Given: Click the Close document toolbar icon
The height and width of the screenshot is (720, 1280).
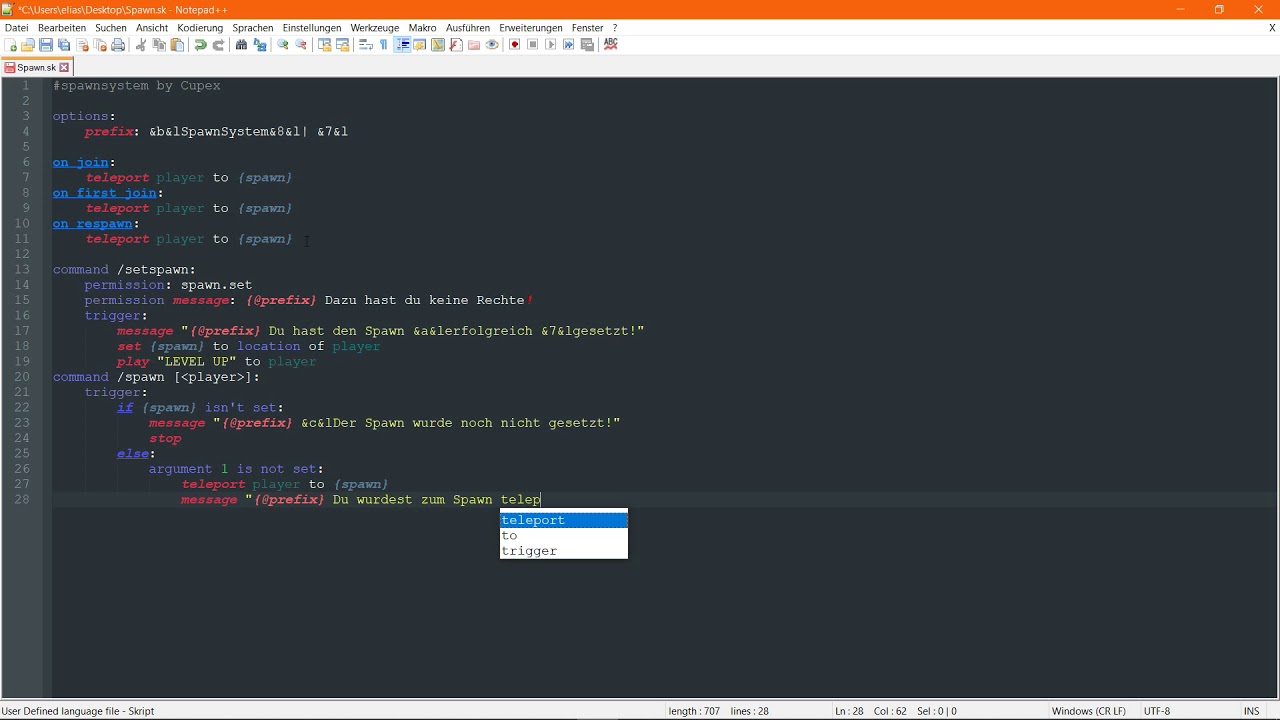Looking at the screenshot, I should (x=82, y=45).
